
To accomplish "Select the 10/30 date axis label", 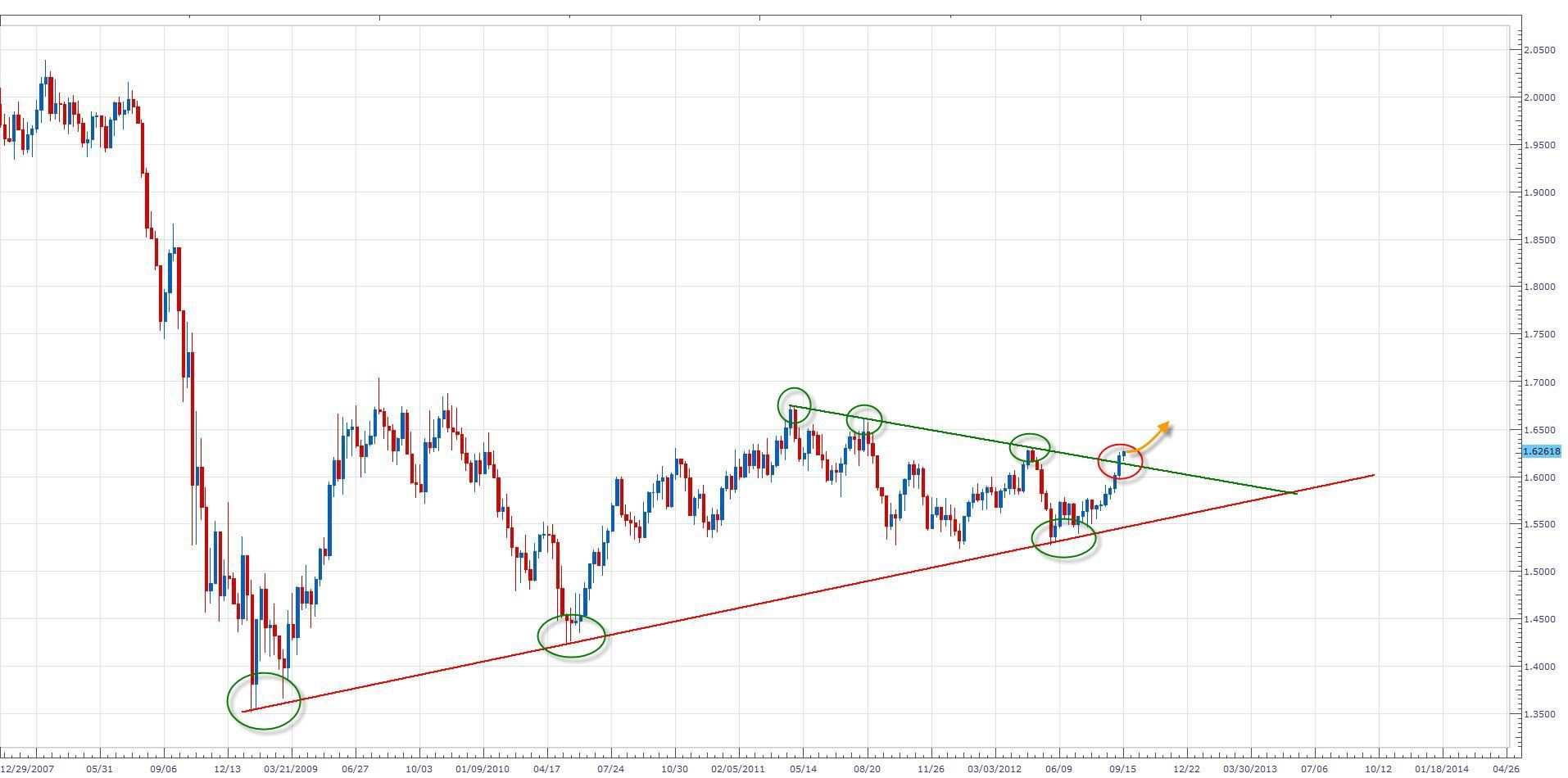I will [674, 769].
